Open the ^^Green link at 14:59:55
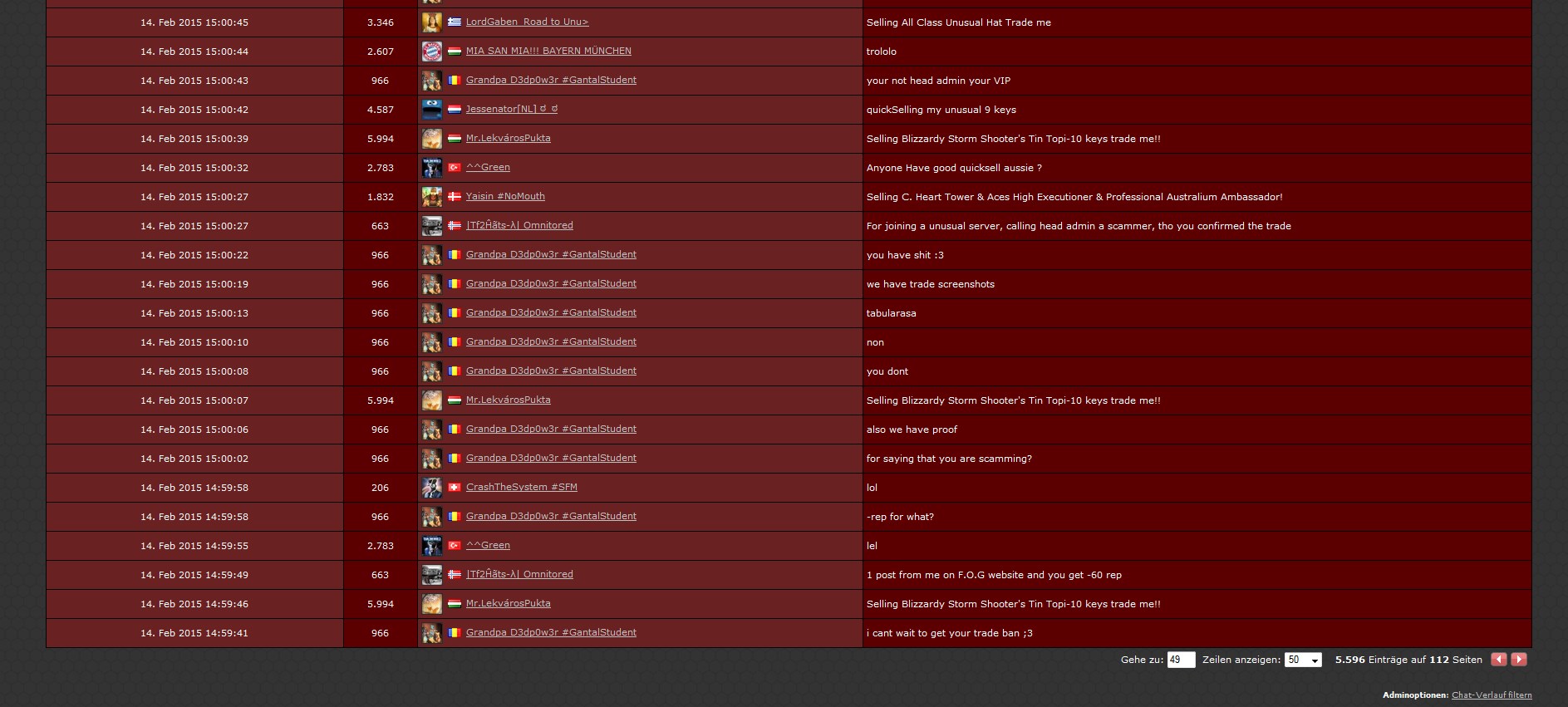Viewport: 1568px width, 707px height. click(x=488, y=546)
